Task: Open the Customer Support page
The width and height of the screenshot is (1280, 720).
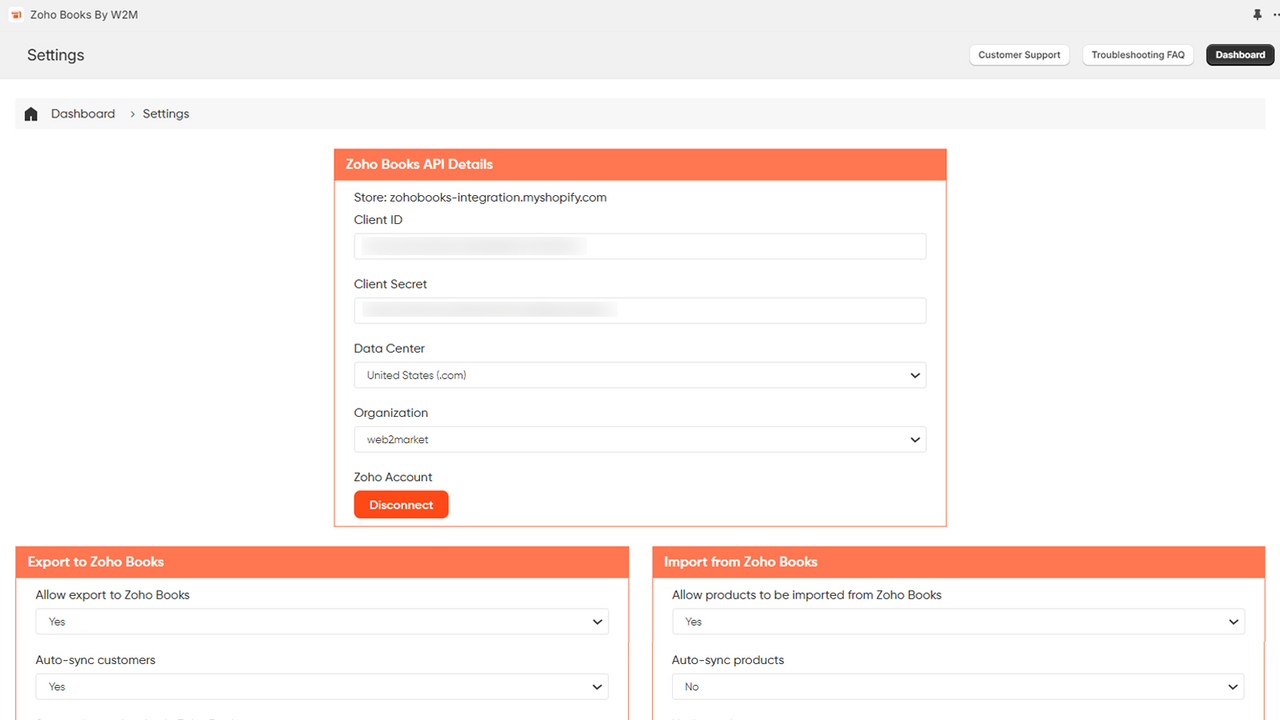Action: (1019, 55)
